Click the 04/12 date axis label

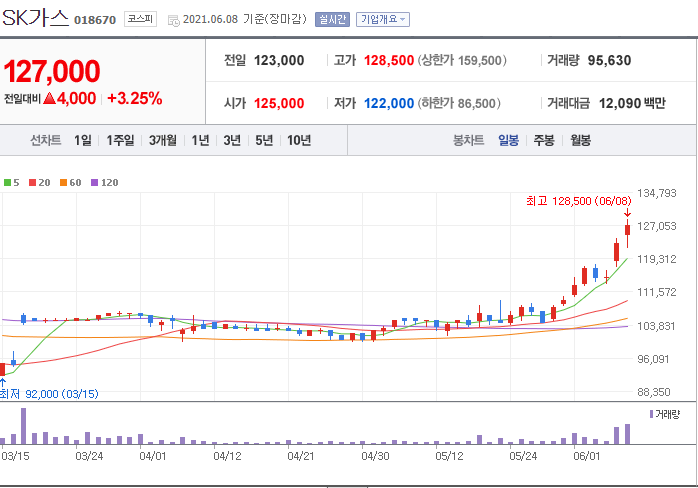pyautogui.click(x=227, y=456)
